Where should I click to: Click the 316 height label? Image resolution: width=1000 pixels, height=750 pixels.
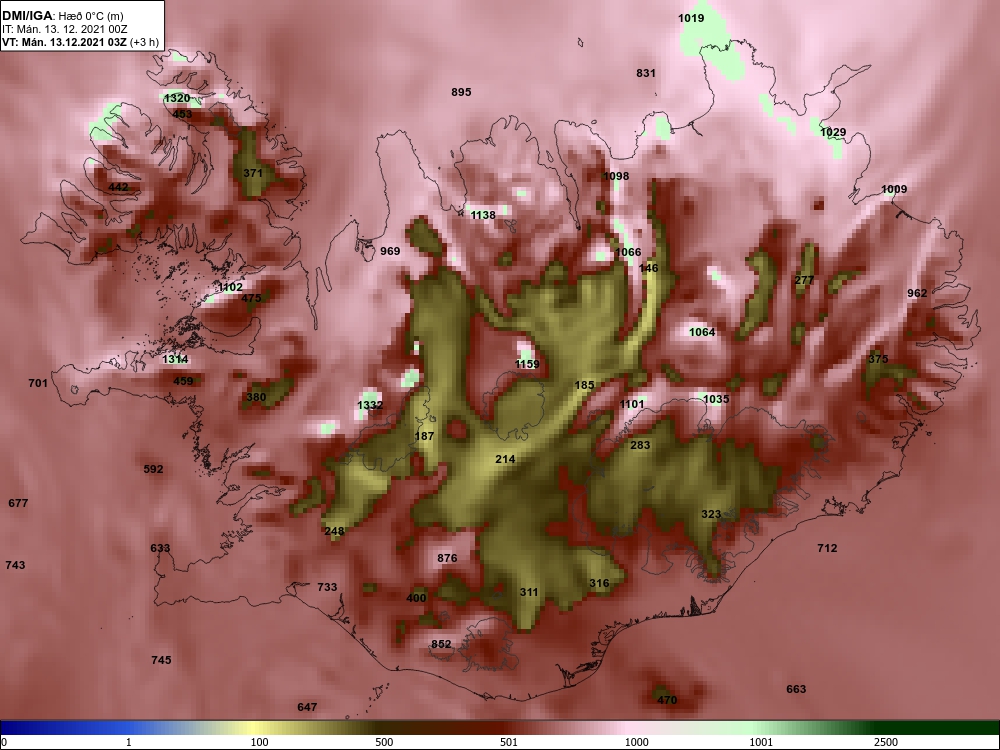(x=599, y=583)
